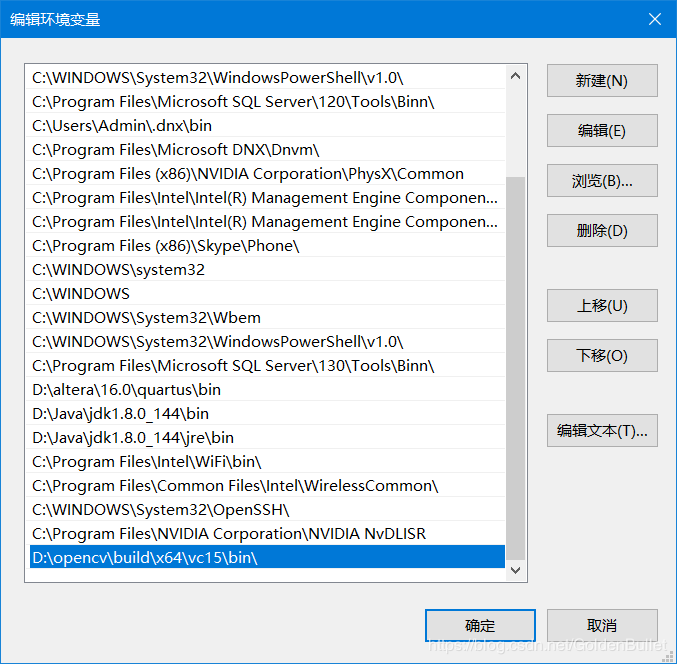Select Common Files\Intel\WirelessCommon\ entry
Viewport: 677px width, 664px height.
(267, 486)
